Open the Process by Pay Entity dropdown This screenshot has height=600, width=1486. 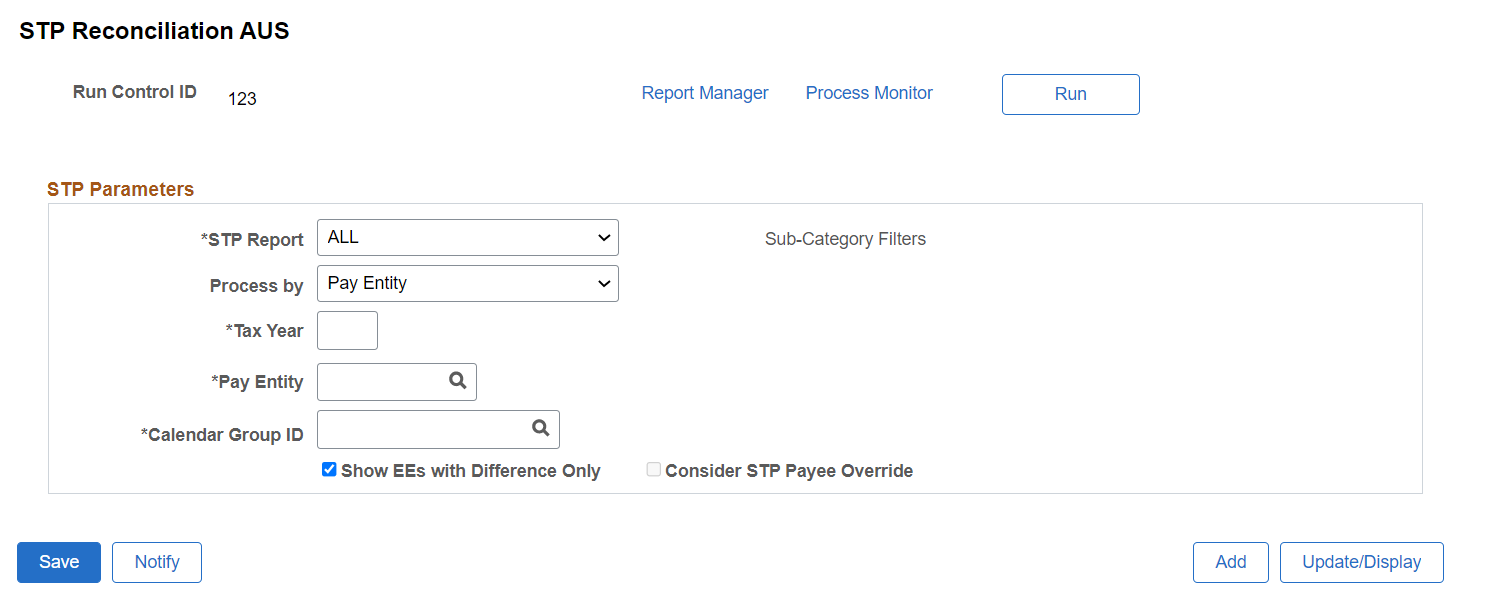[x=468, y=283]
